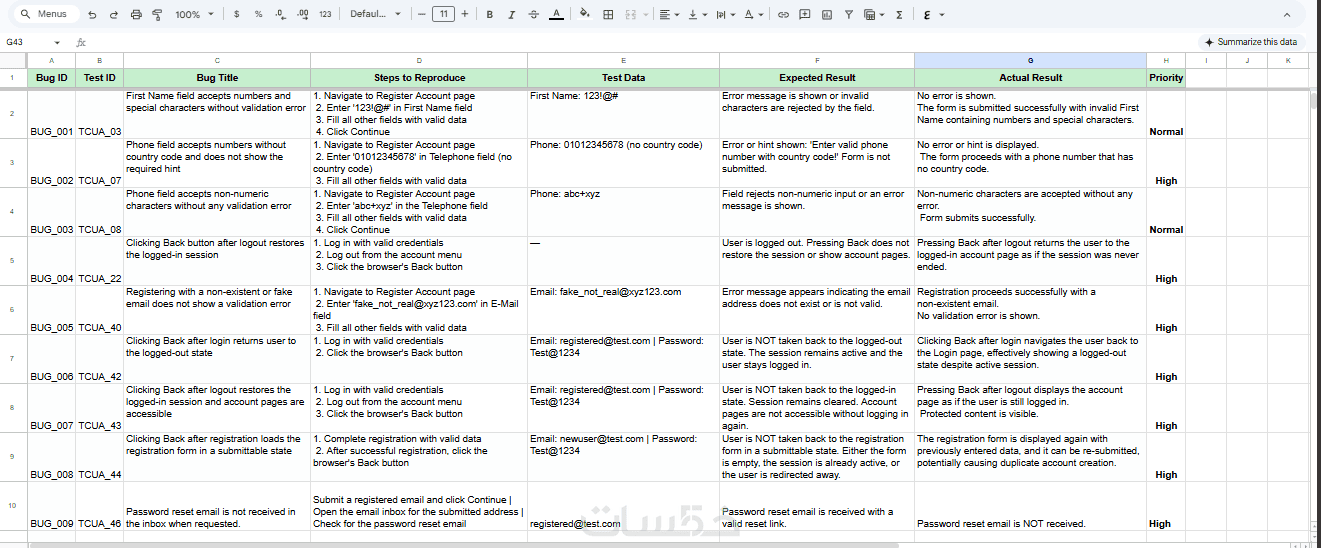Viewport: 1321px width, 548px height.
Task: Open the text color picker
Action: (556, 15)
